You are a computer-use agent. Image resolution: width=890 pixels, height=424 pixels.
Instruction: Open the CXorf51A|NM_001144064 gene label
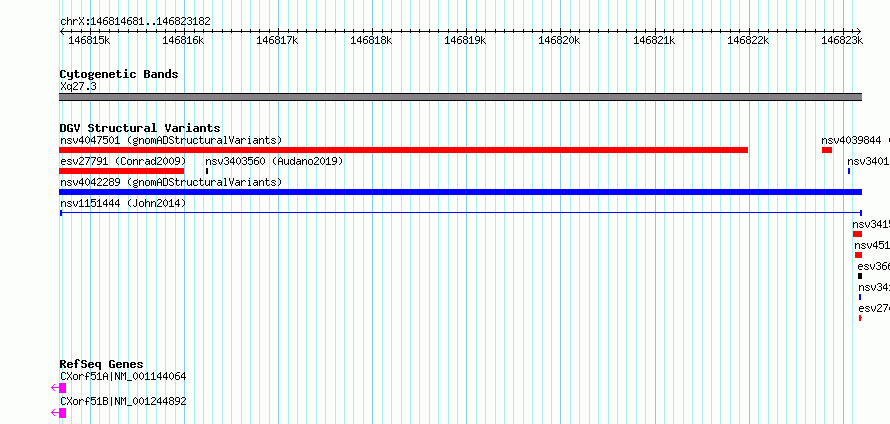coord(123,376)
